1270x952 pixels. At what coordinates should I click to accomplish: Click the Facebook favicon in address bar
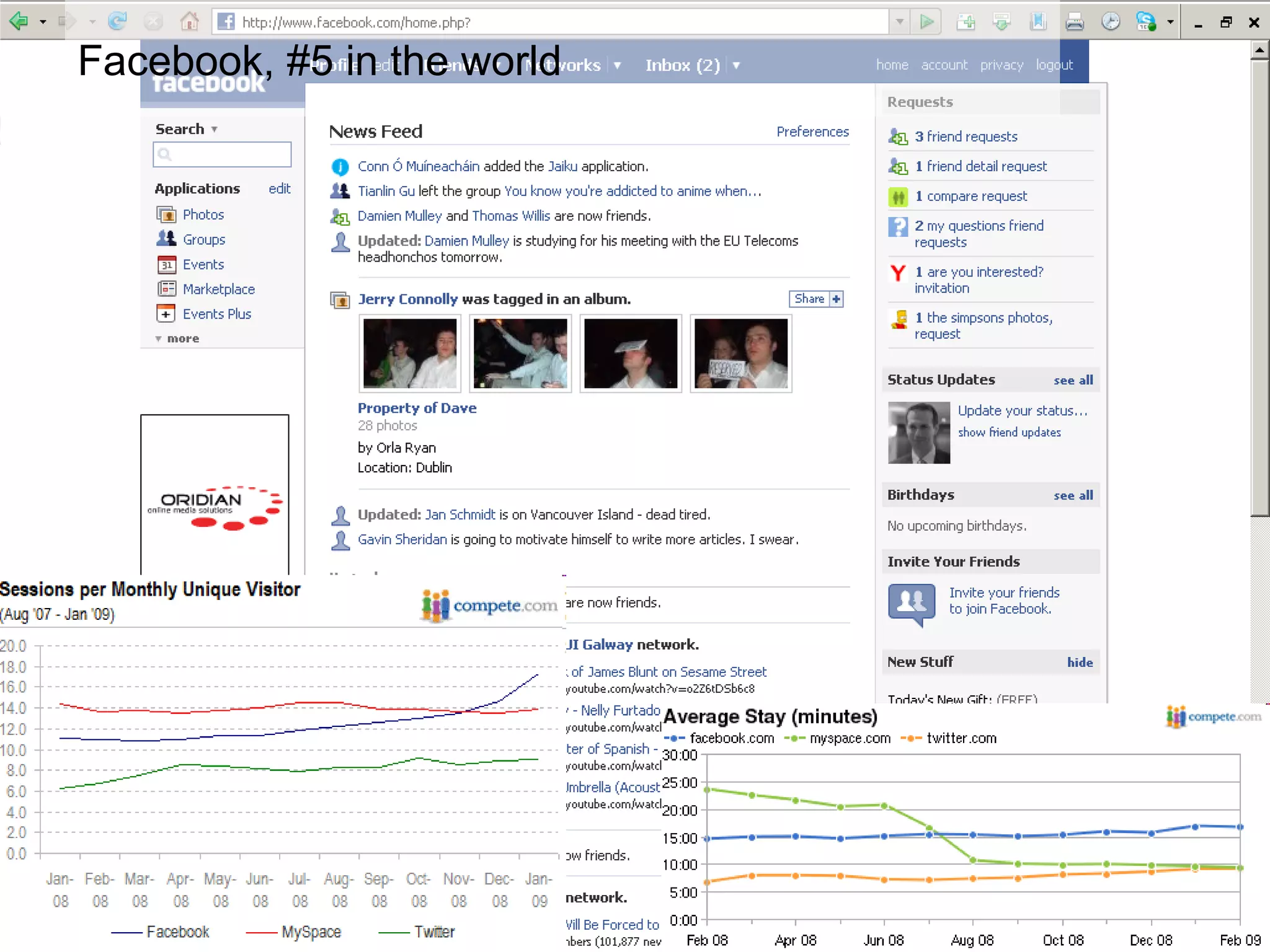[226, 22]
